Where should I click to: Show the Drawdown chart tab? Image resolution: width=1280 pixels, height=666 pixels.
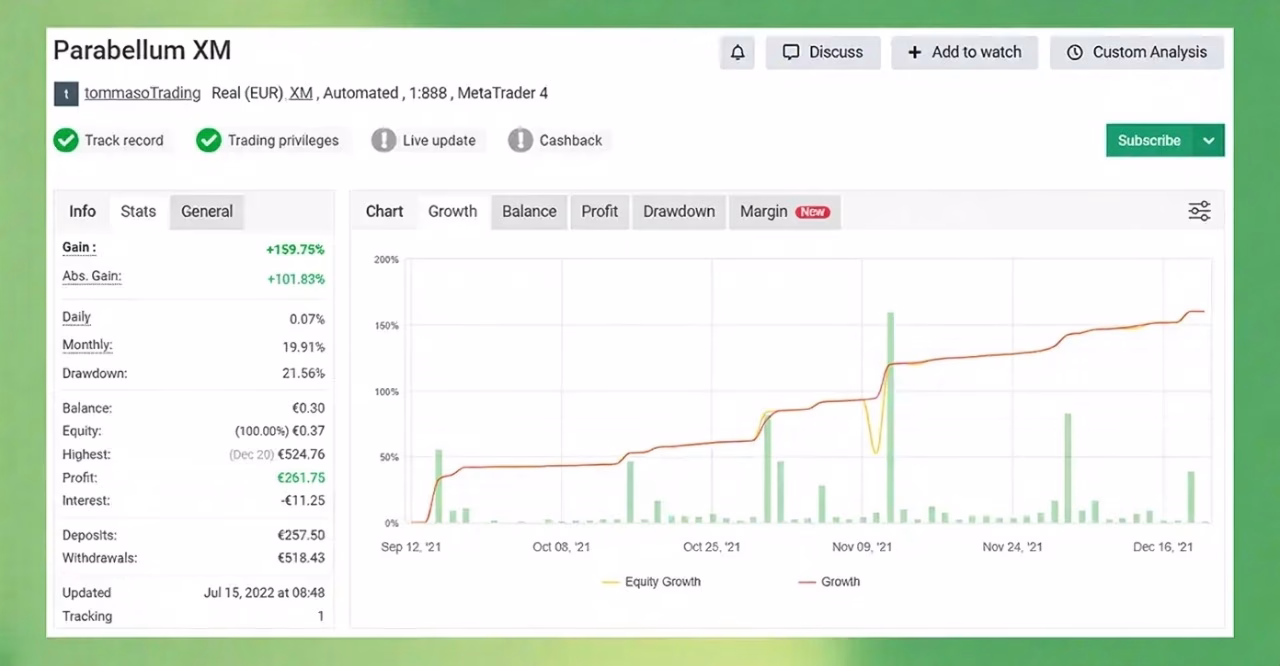point(679,211)
